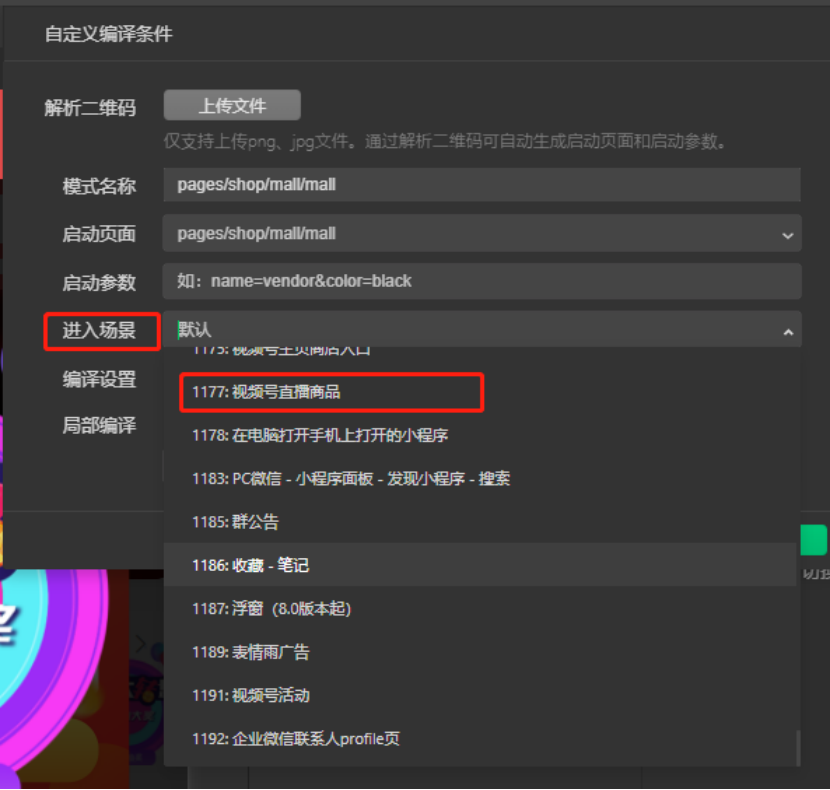830x790 pixels.
Task: Click the 解析二维码 label
Action: 90,108
